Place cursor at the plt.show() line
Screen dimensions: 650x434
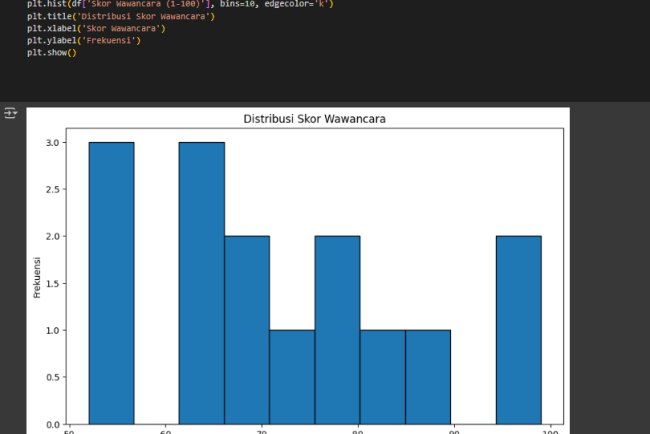pyautogui.click(x=52, y=53)
